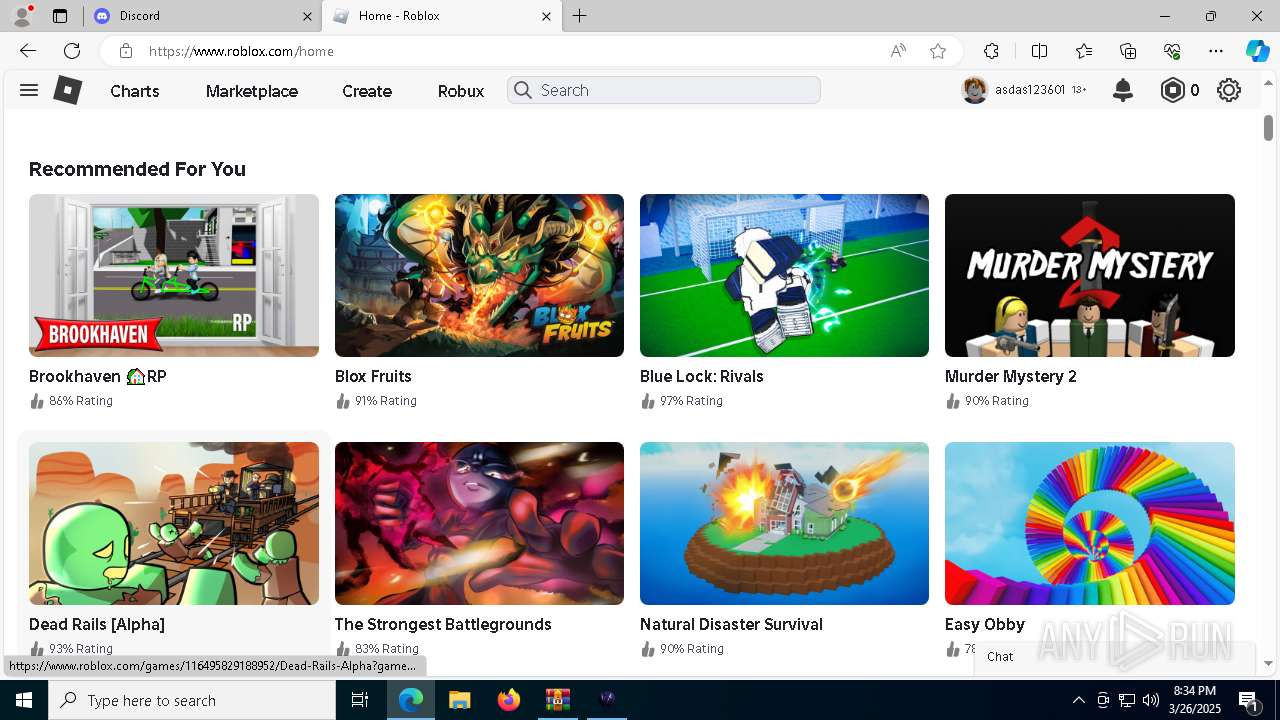Viewport: 1280px width, 720px height.
Task: View site information lock icon
Action: [126, 51]
